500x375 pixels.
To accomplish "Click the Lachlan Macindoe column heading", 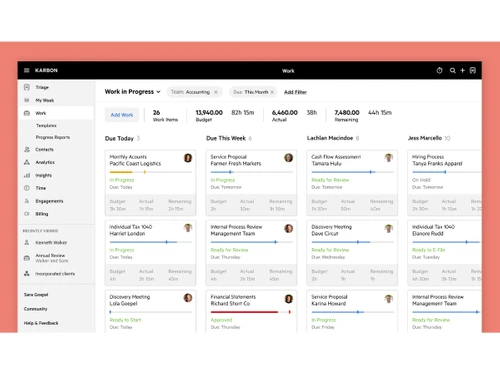I will tap(330, 138).
